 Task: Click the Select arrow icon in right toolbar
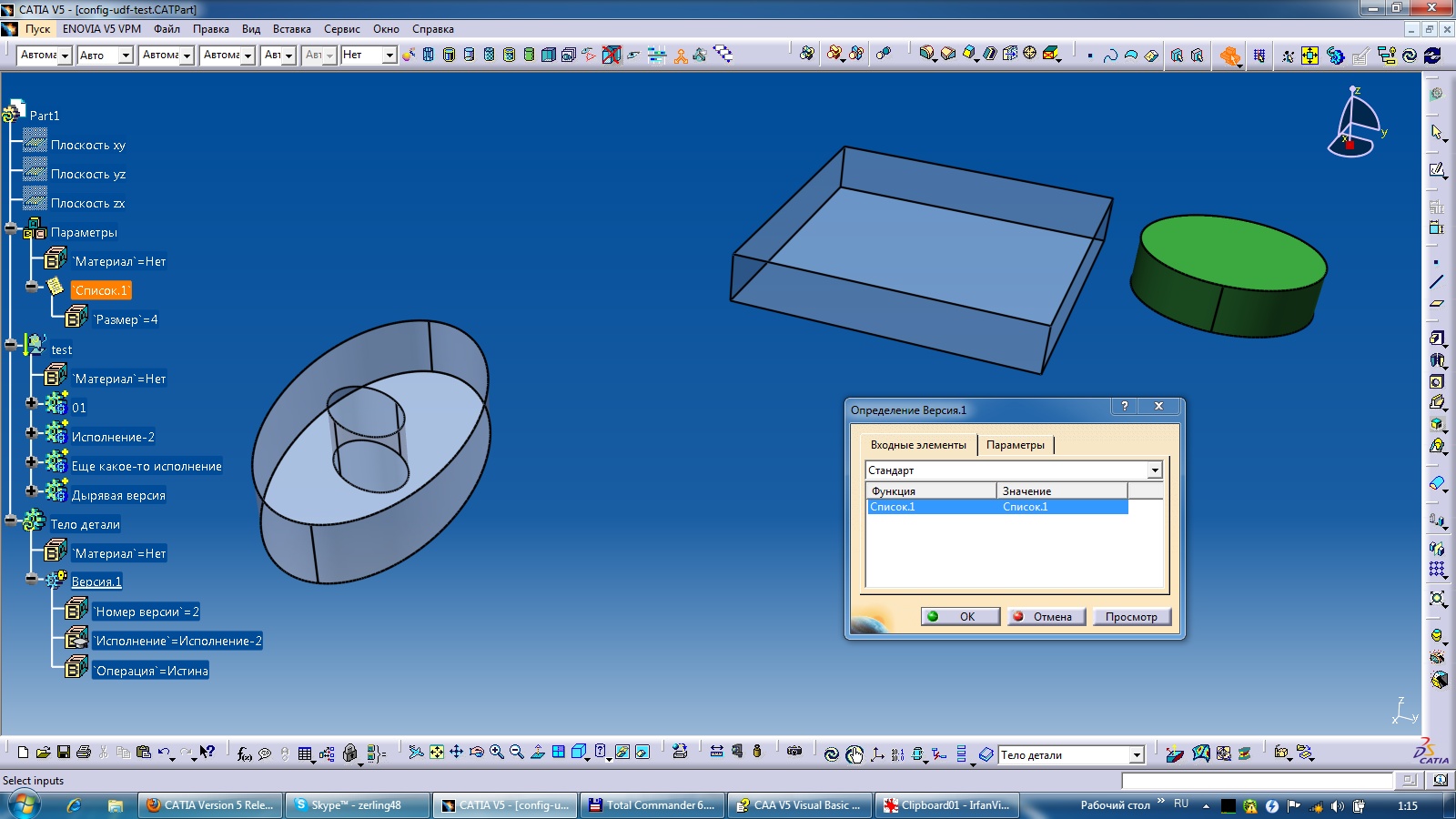pyautogui.click(x=1437, y=133)
